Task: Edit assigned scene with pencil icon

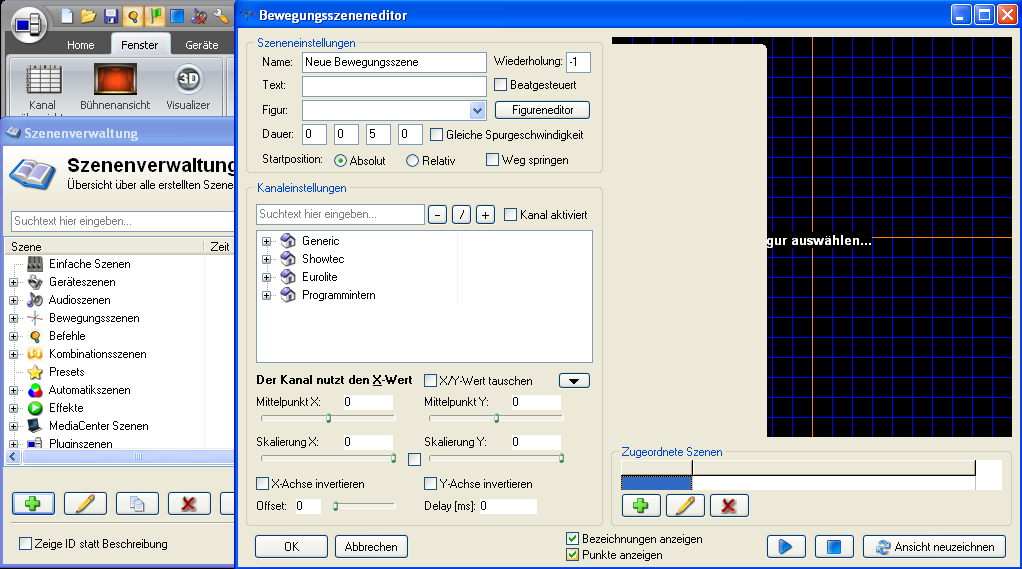Action: tap(685, 505)
